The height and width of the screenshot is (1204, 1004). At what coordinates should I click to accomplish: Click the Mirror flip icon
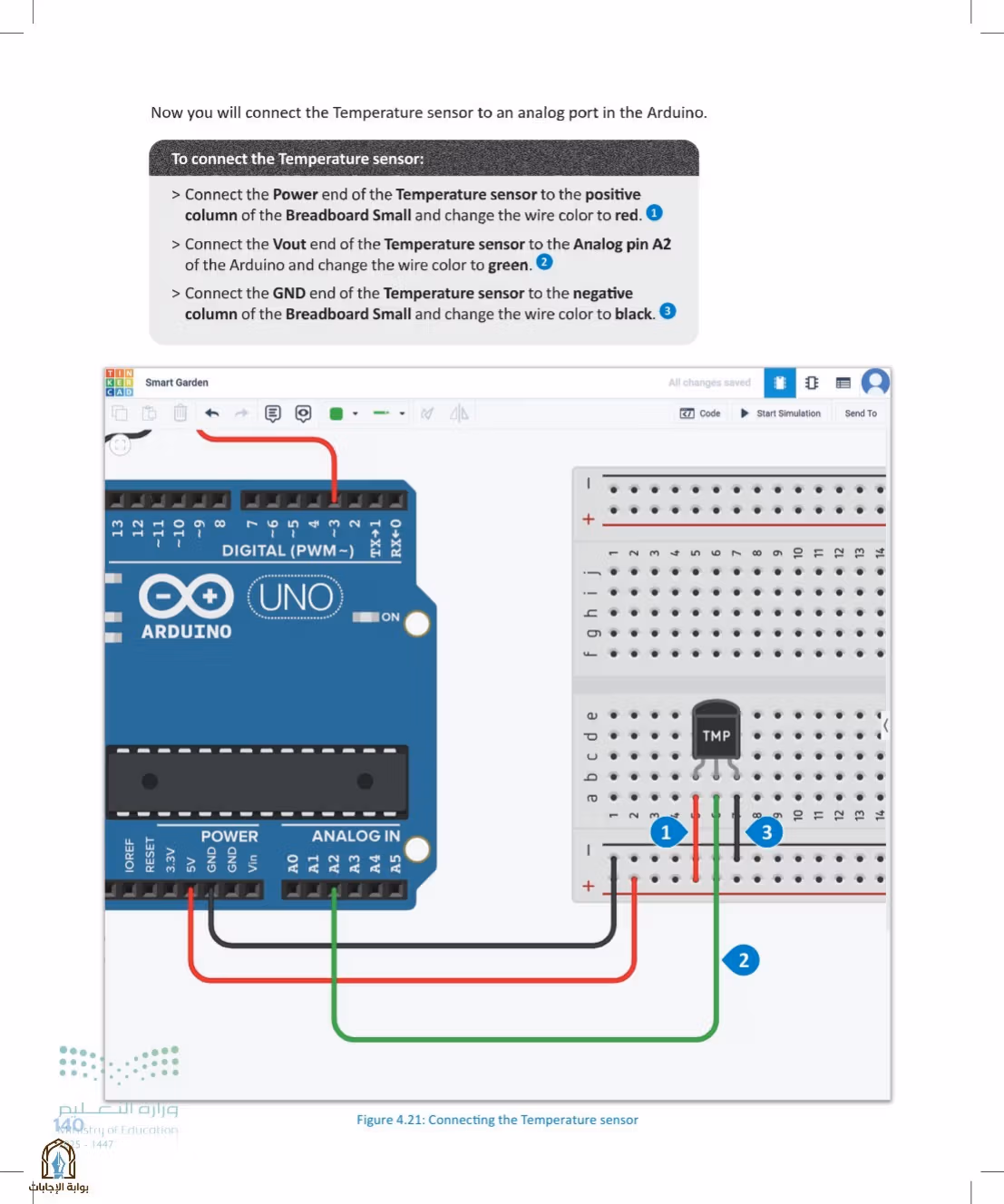(x=460, y=413)
